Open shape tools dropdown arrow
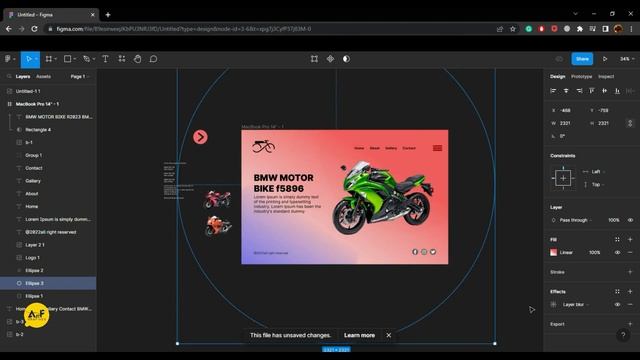This screenshot has height=360, width=640. (x=74, y=59)
